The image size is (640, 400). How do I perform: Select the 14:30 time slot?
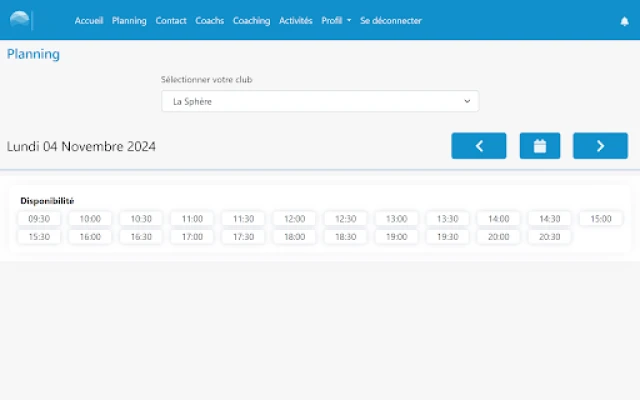point(549,219)
